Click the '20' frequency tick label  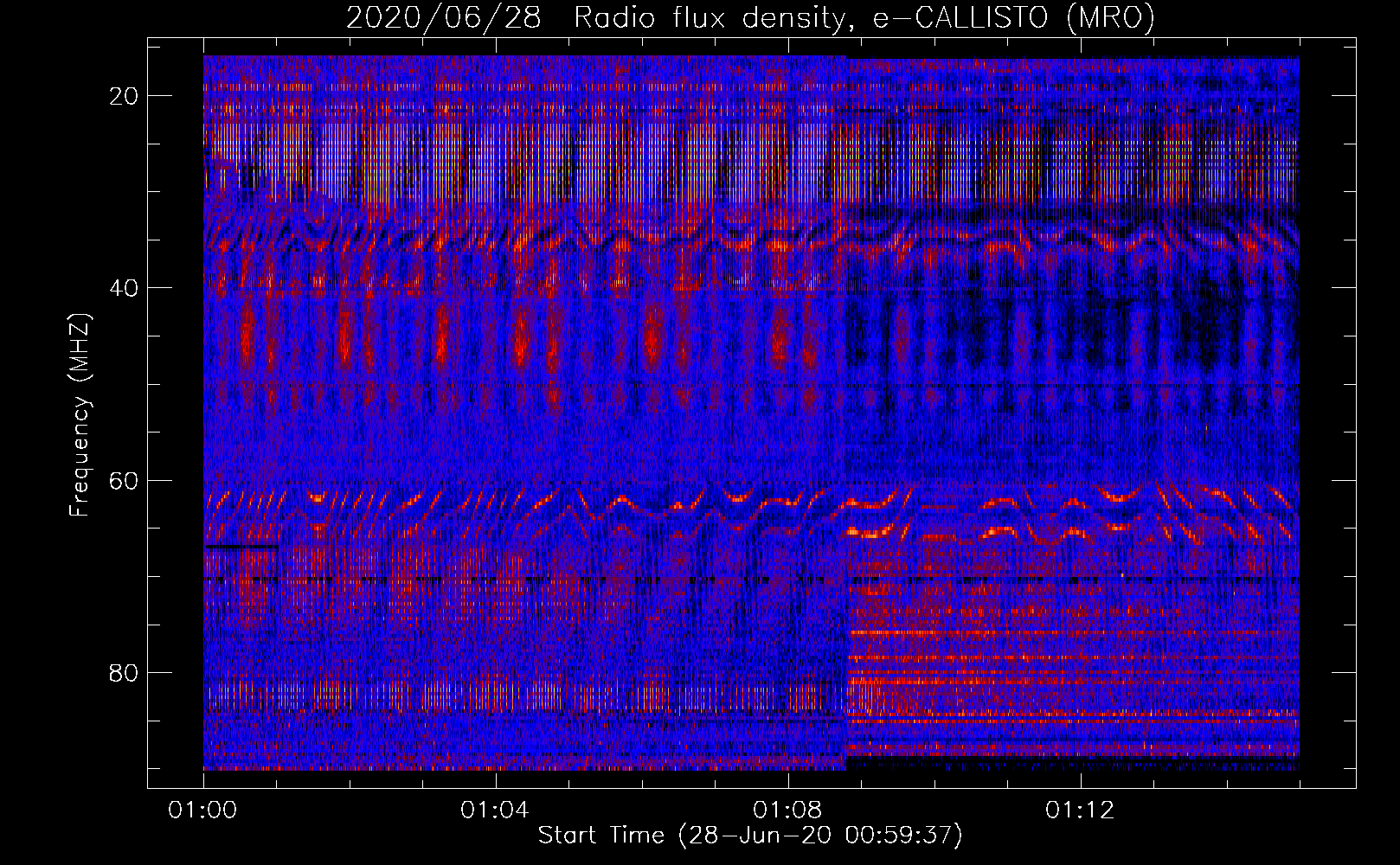[125, 96]
